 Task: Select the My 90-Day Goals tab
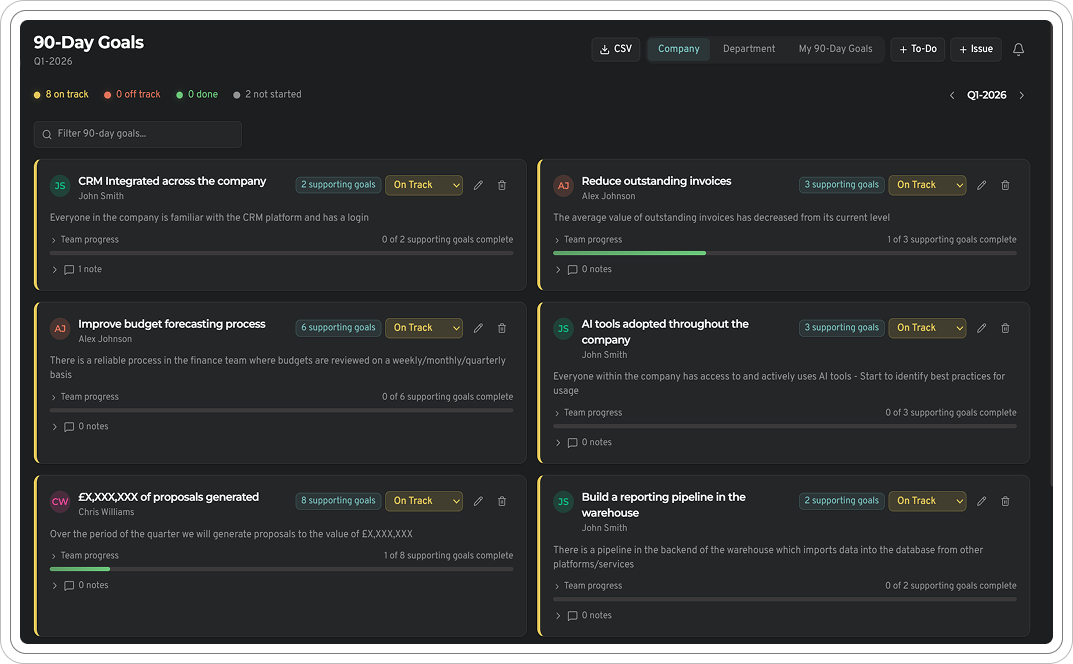tap(836, 48)
